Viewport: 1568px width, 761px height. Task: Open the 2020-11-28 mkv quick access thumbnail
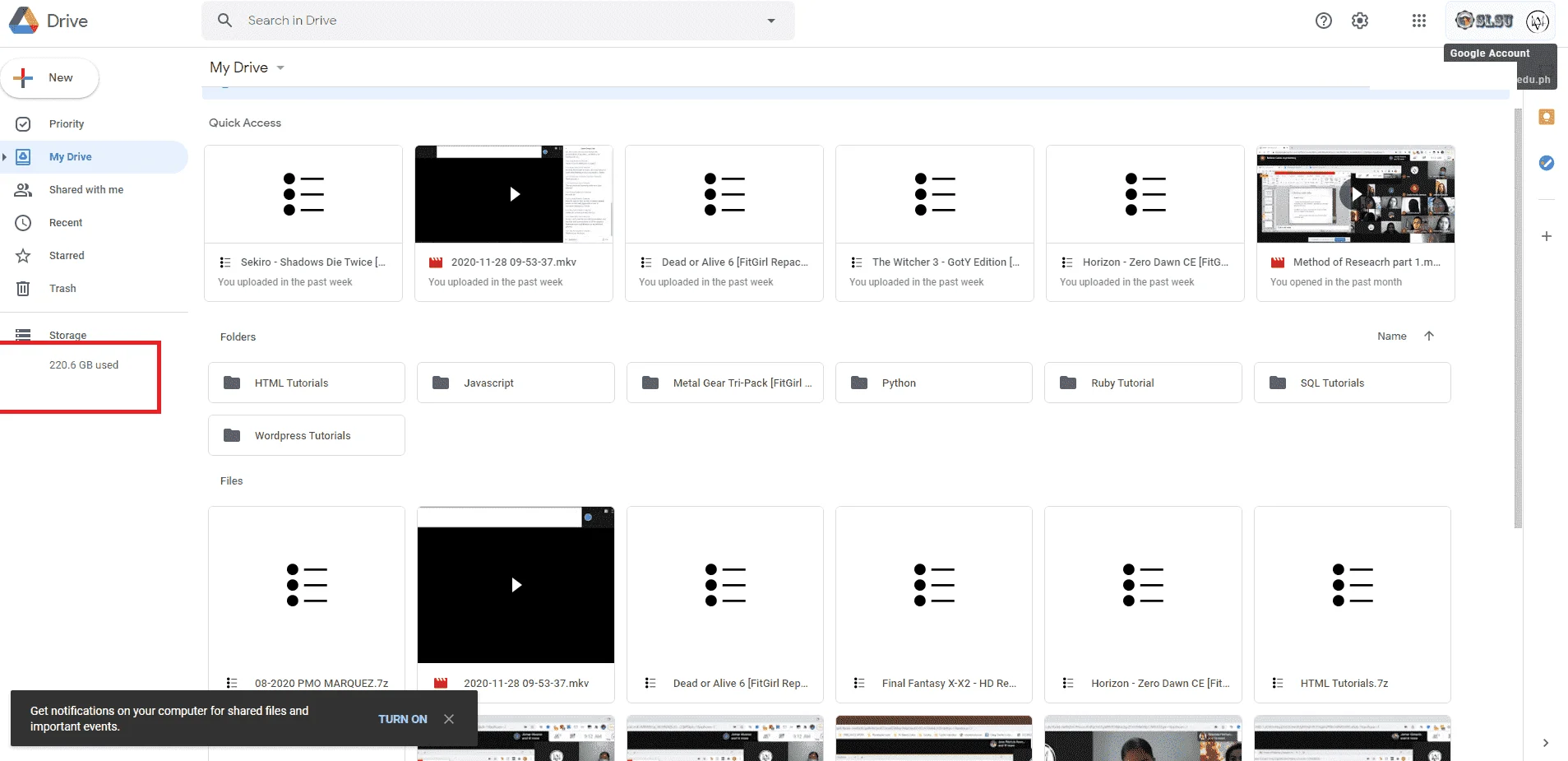click(x=514, y=194)
